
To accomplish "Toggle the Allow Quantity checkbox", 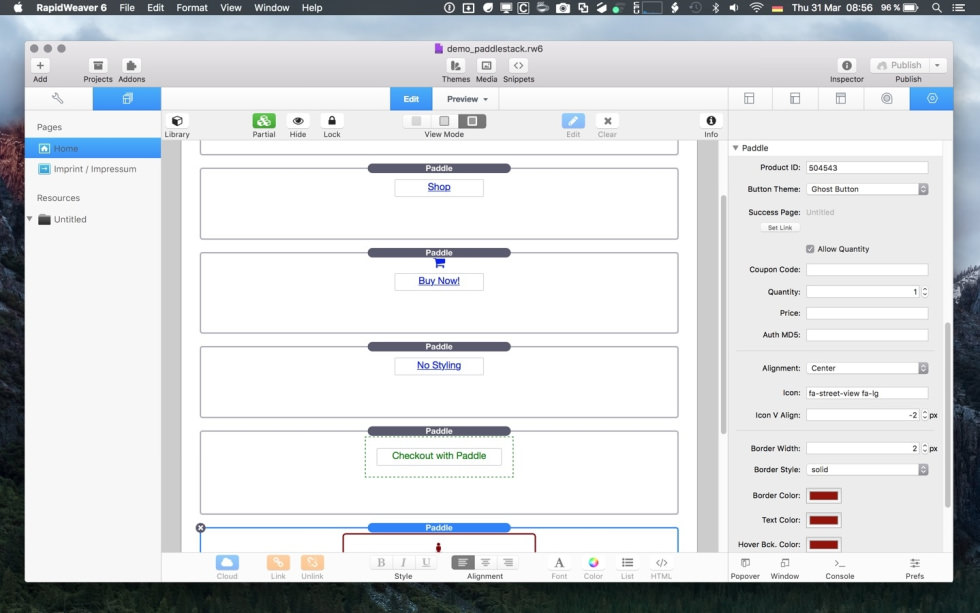I will (x=810, y=249).
